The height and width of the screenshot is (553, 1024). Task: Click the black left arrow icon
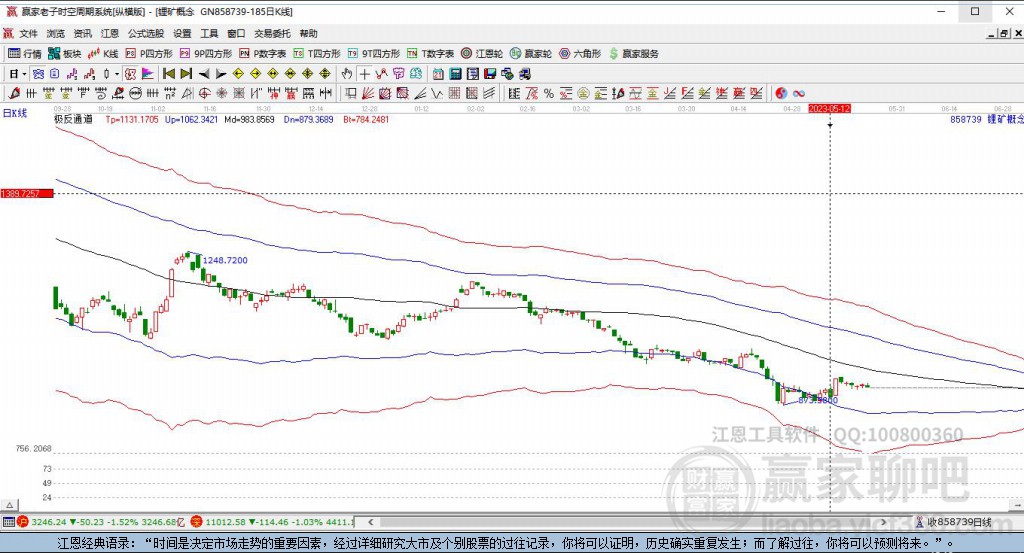pyautogui.click(x=204, y=74)
